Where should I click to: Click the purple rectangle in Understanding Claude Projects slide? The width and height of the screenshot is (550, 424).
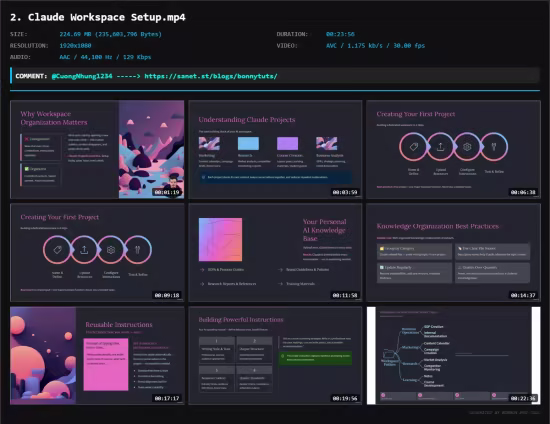pos(287,143)
